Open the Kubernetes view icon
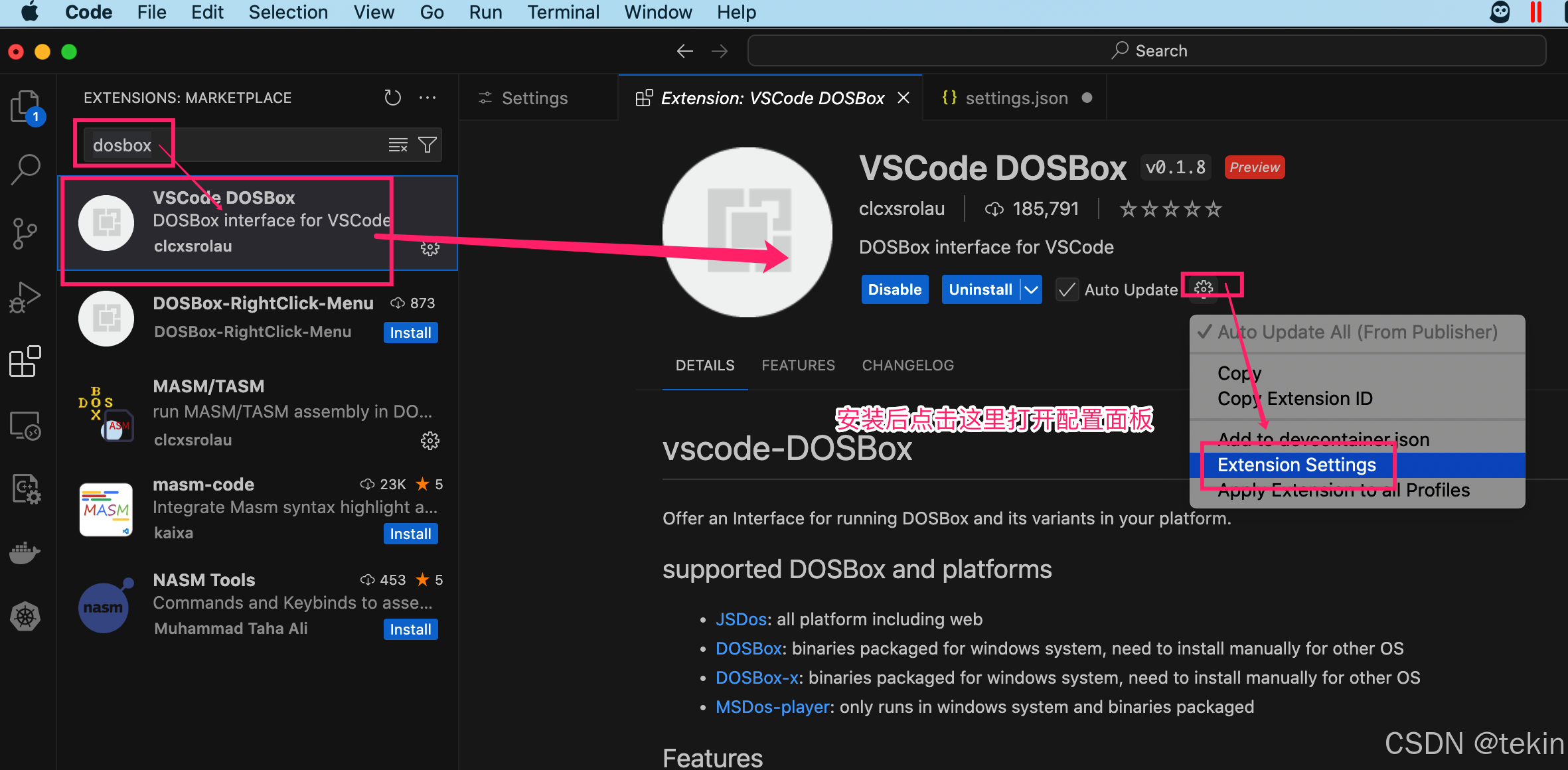This screenshot has width=1568, height=770. coord(25,617)
